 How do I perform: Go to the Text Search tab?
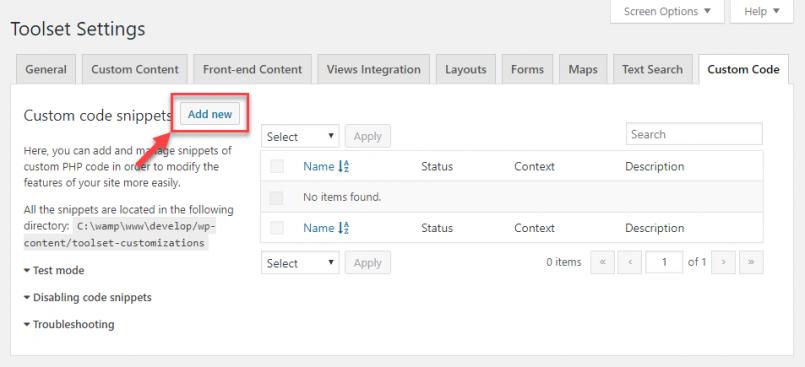[653, 69]
